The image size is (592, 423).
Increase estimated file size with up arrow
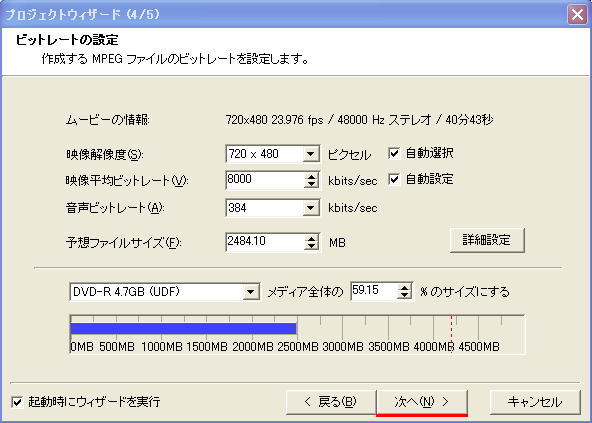tap(311, 239)
